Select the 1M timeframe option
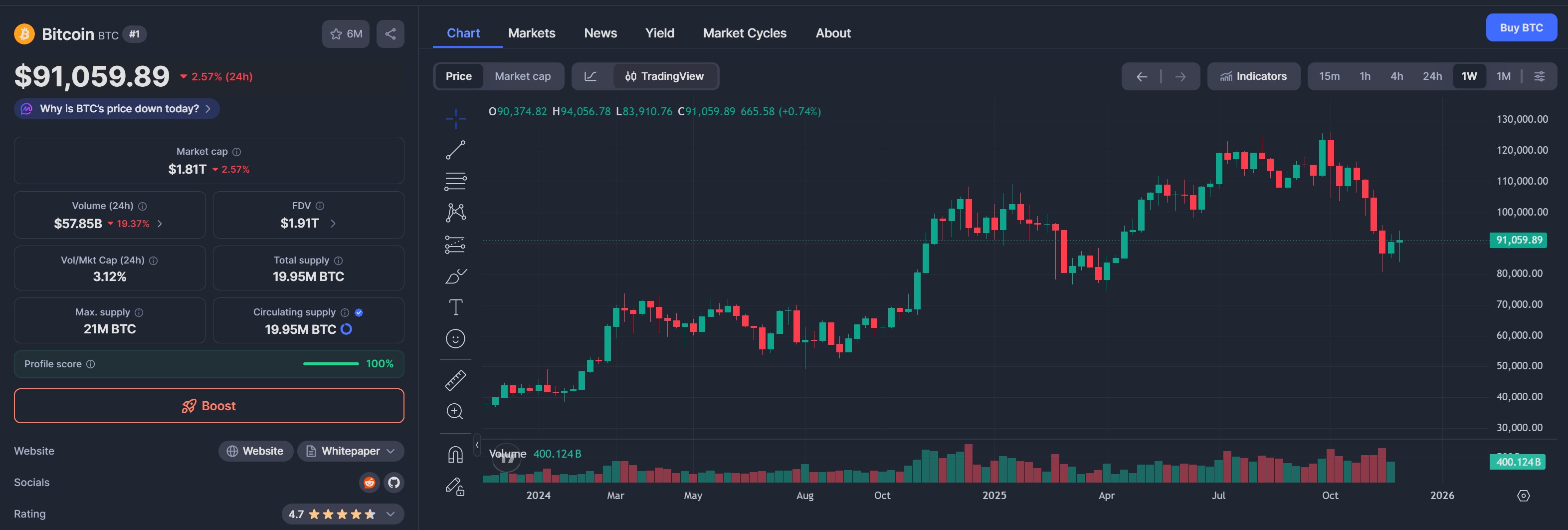1568x530 pixels. (x=1503, y=76)
